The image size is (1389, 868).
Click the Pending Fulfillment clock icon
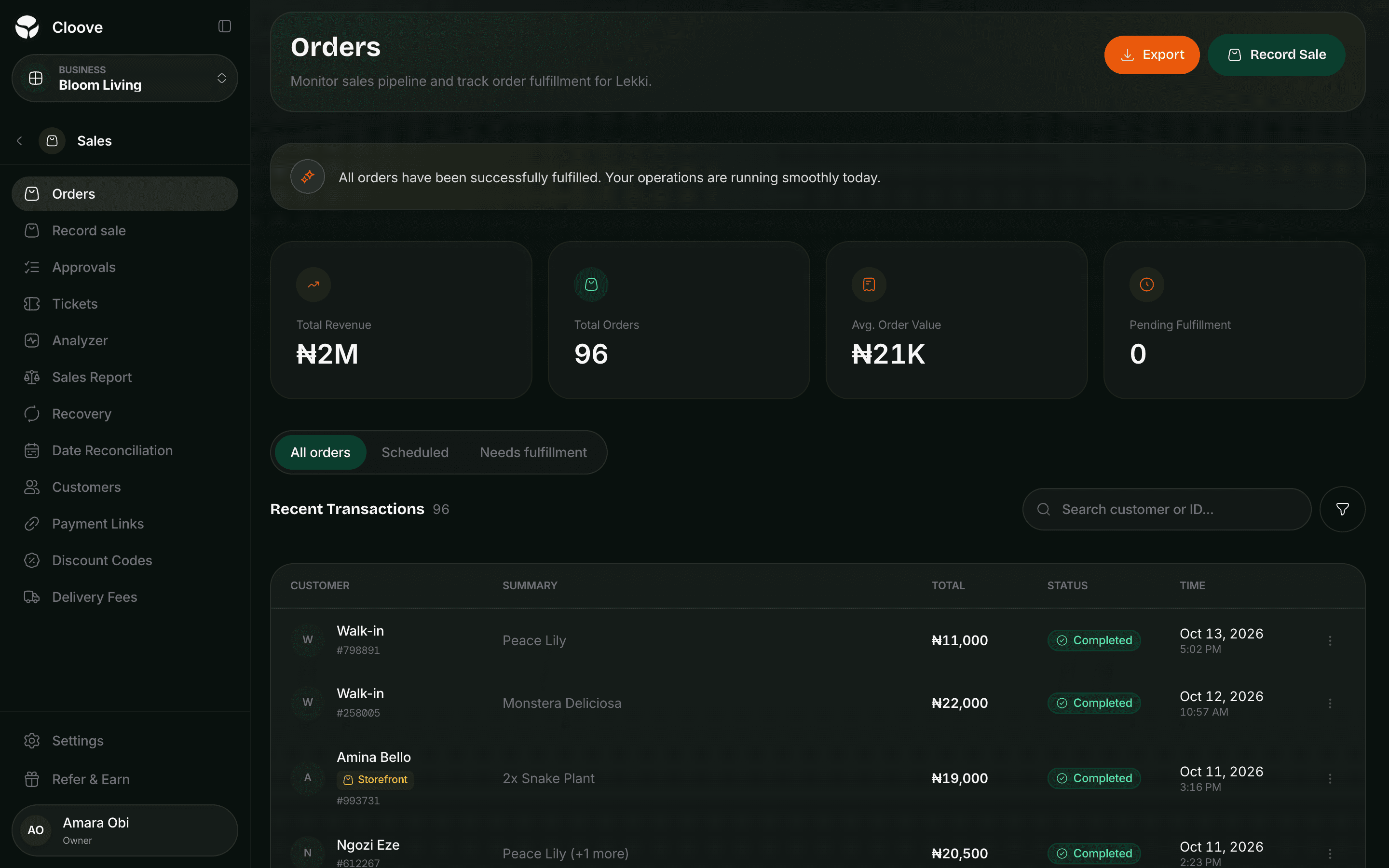[1146, 285]
